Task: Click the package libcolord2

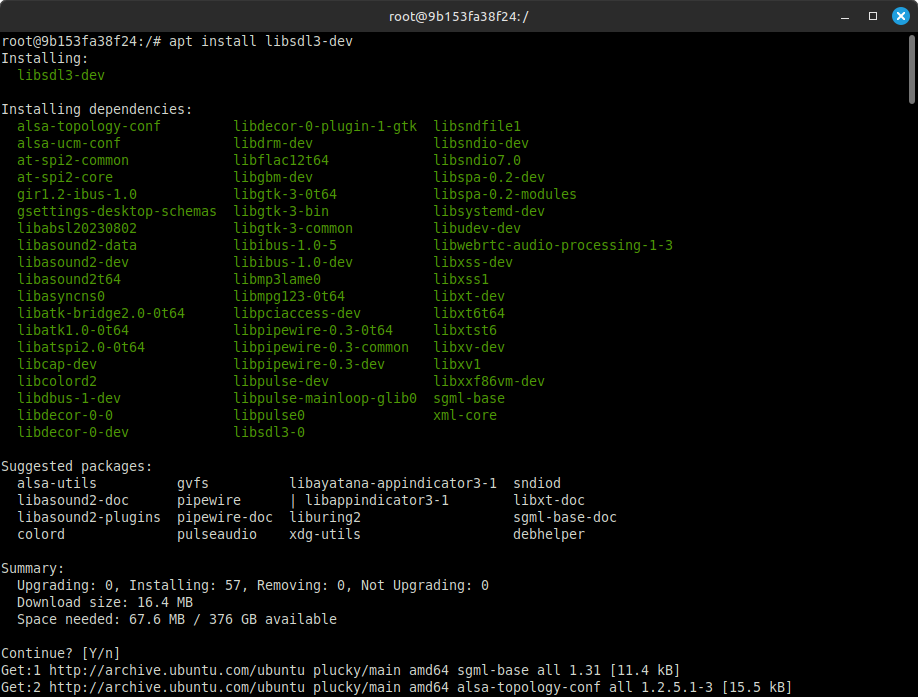Action: click(57, 380)
